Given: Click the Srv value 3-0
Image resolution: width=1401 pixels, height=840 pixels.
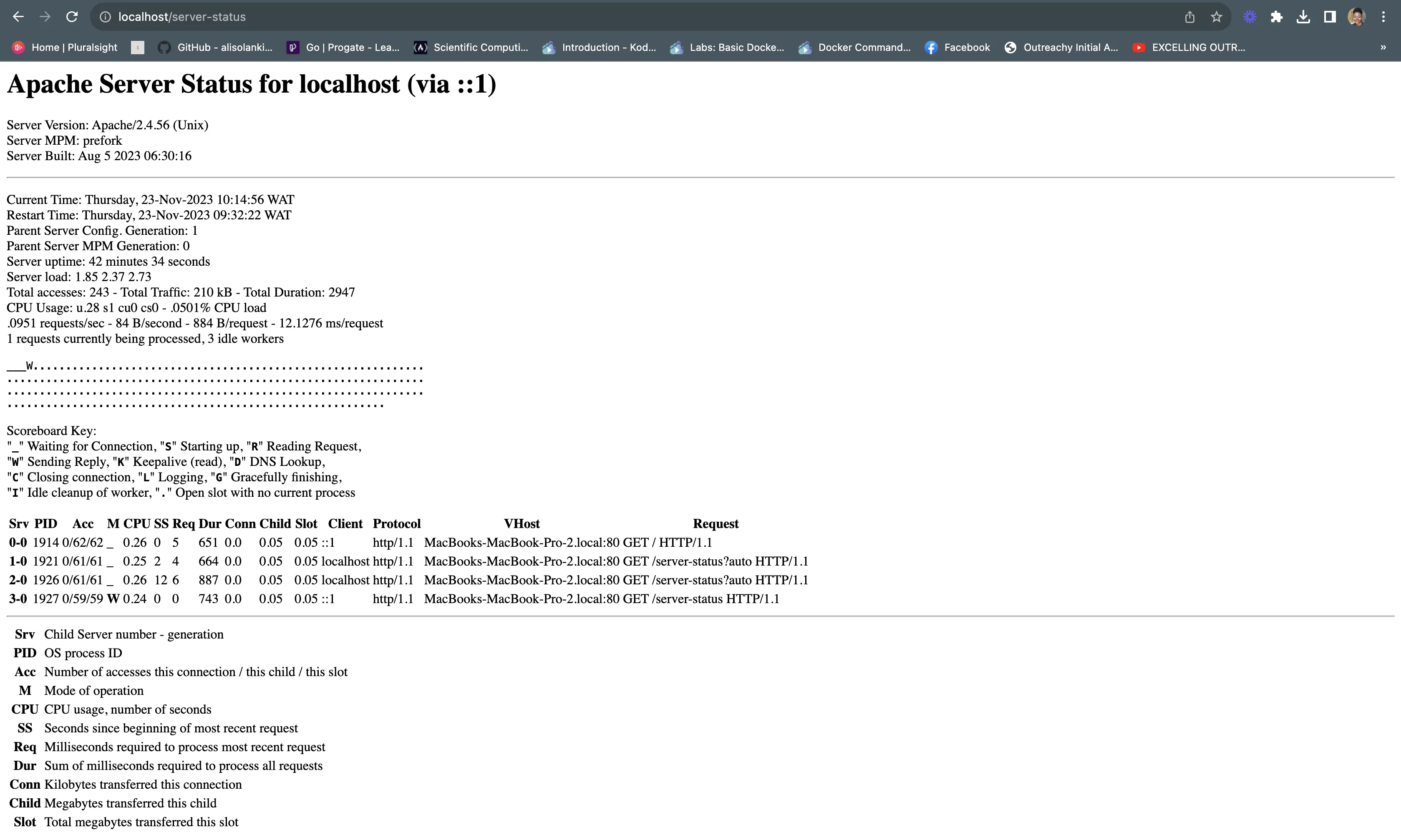Looking at the screenshot, I should click(18, 599).
